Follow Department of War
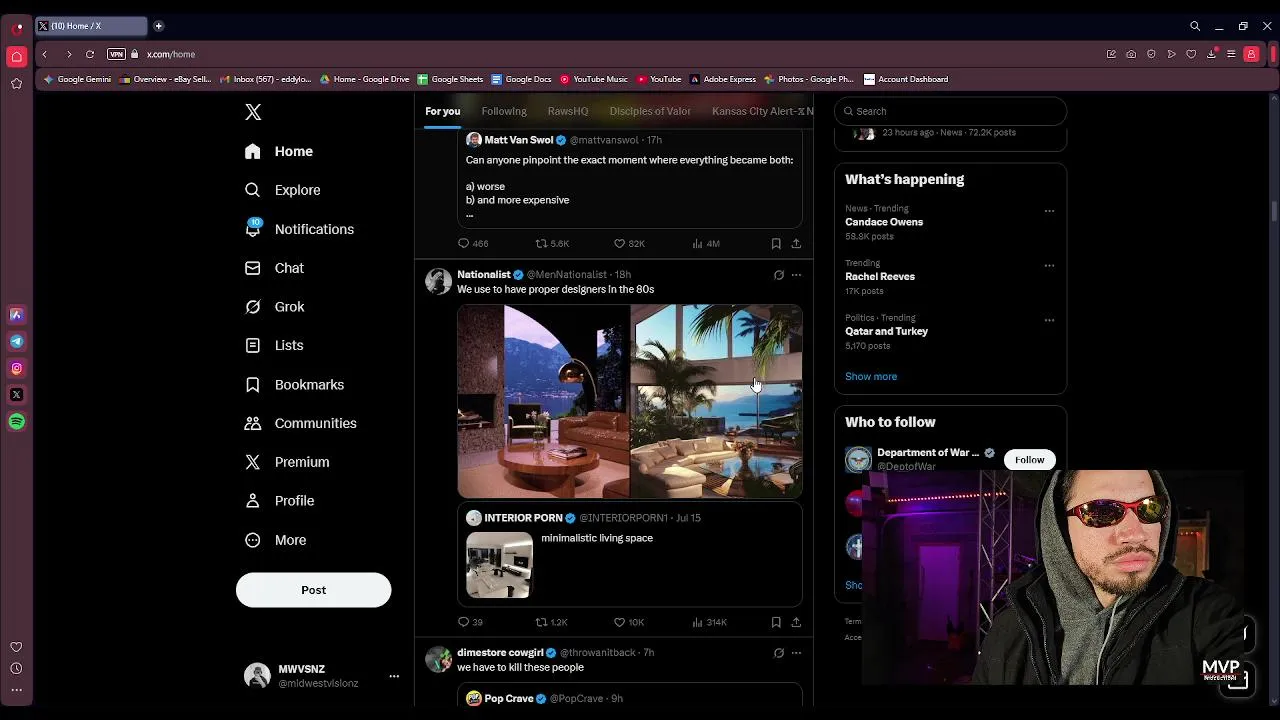 (1029, 460)
